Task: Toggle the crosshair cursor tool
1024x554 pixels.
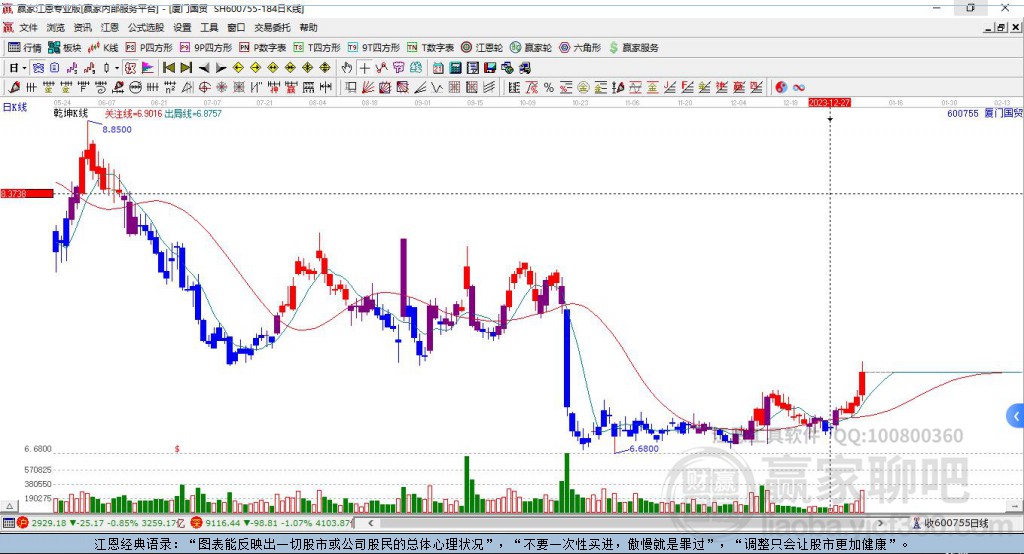Action: pyautogui.click(x=364, y=68)
